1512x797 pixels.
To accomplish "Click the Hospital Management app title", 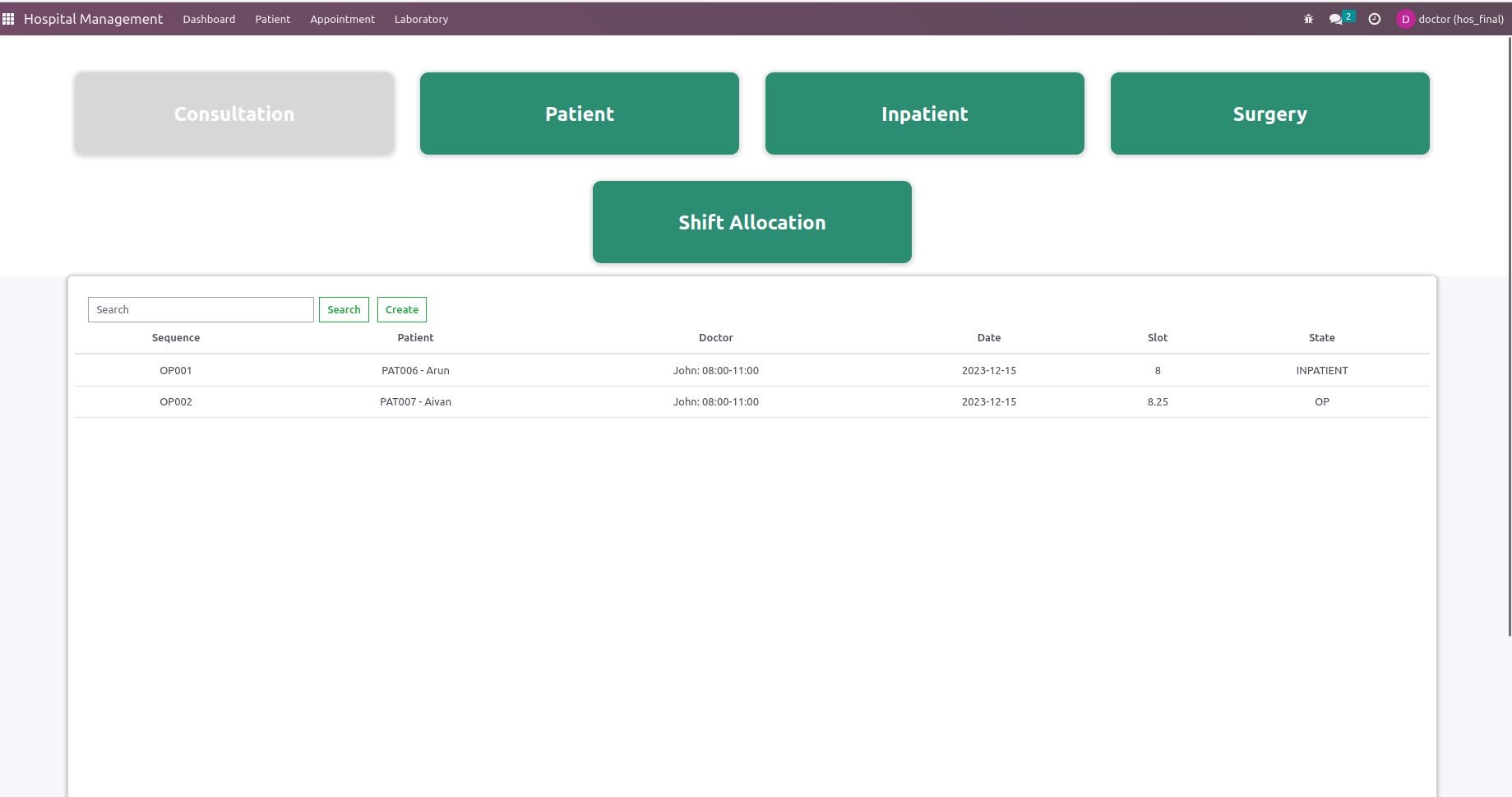I will tap(93, 19).
